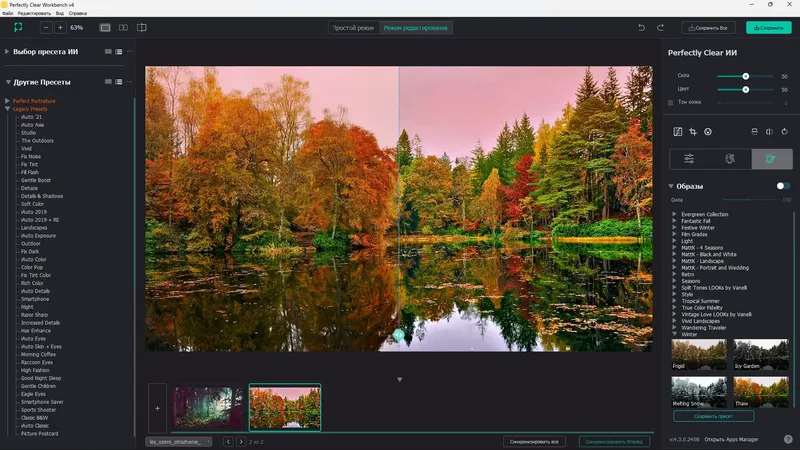Click the Сила slider handle
The image size is (800, 450).
pyautogui.click(x=745, y=76)
